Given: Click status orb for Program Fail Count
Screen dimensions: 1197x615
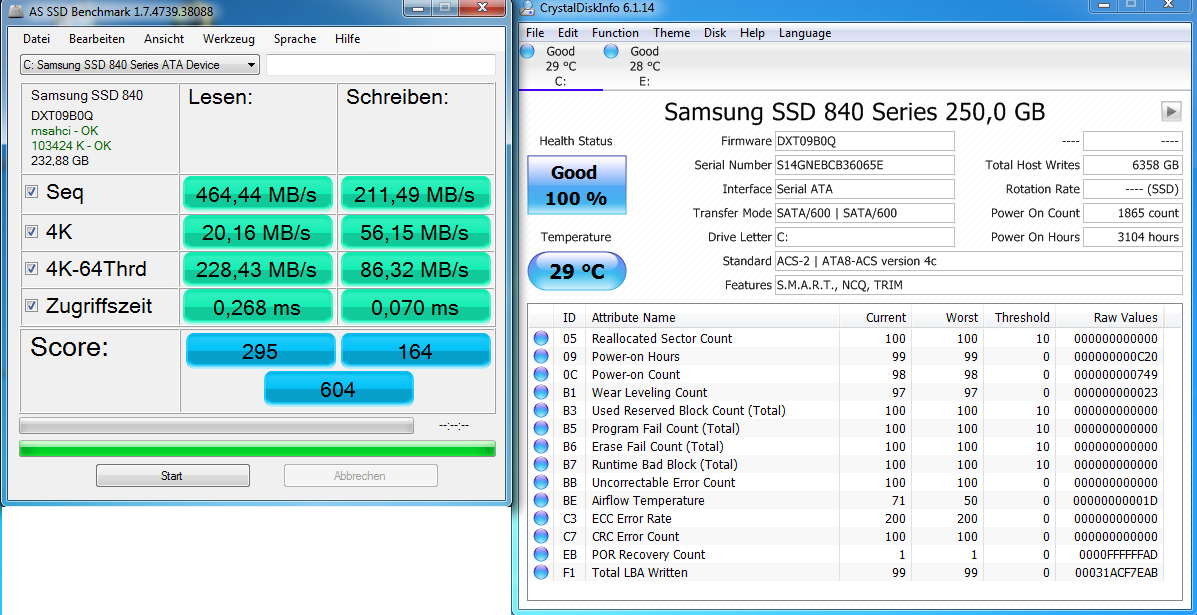Looking at the screenshot, I should tap(541, 428).
